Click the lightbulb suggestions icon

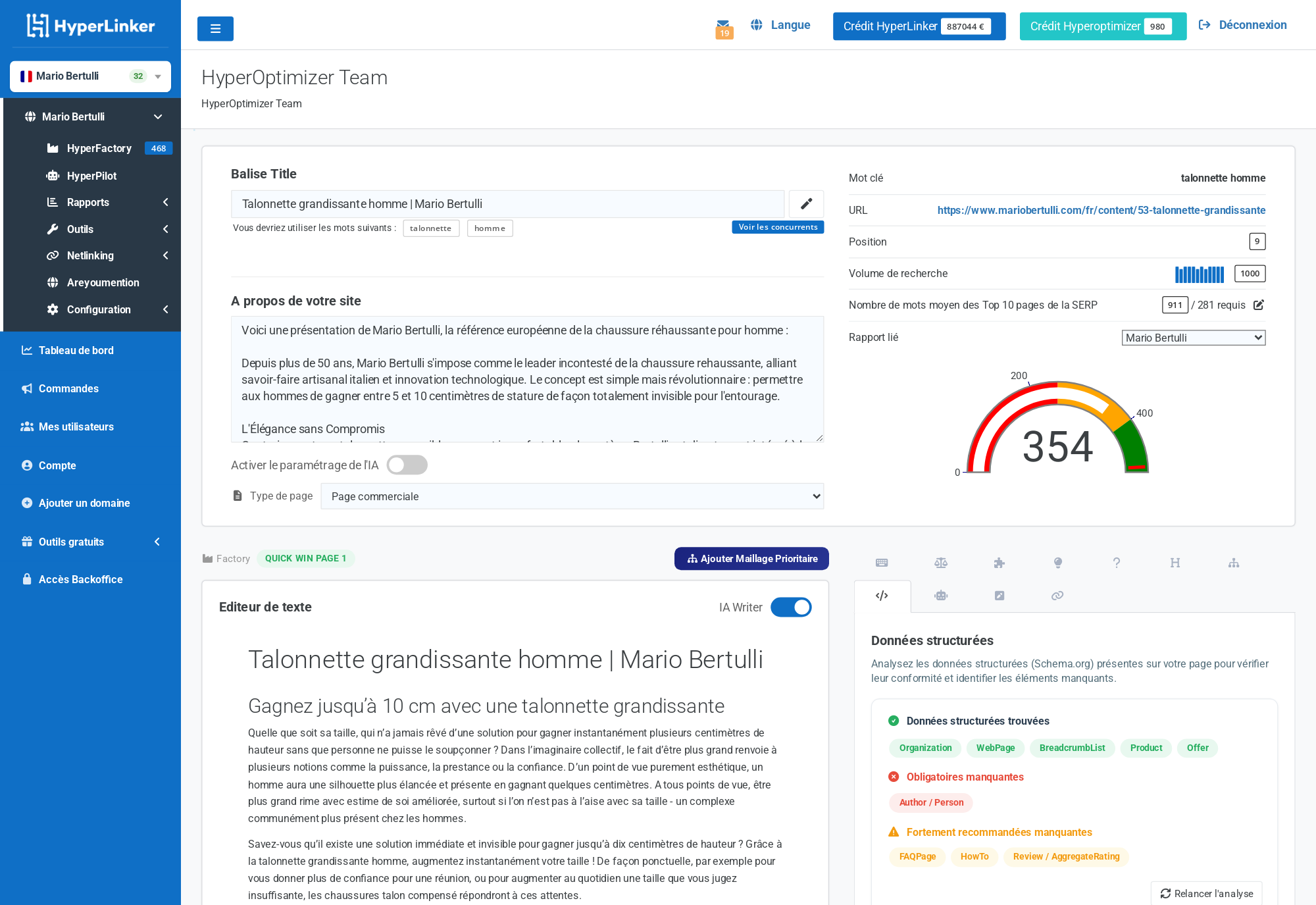[1057, 563]
